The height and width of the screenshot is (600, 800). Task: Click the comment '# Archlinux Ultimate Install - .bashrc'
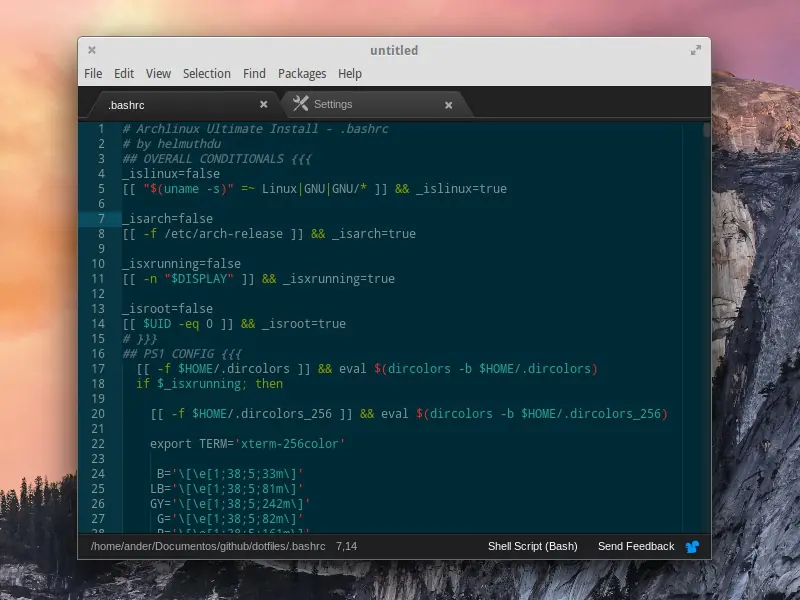(x=255, y=129)
